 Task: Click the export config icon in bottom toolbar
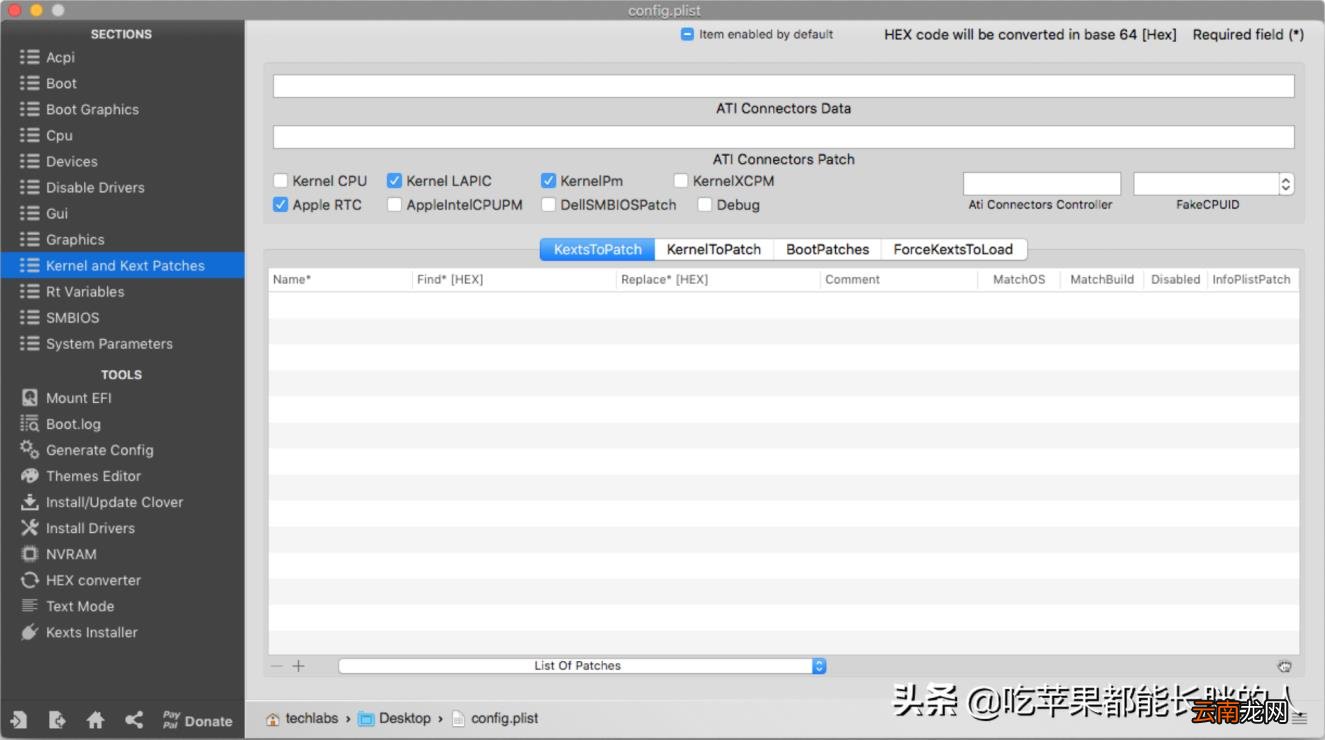pyautogui.click(x=57, y=720)
